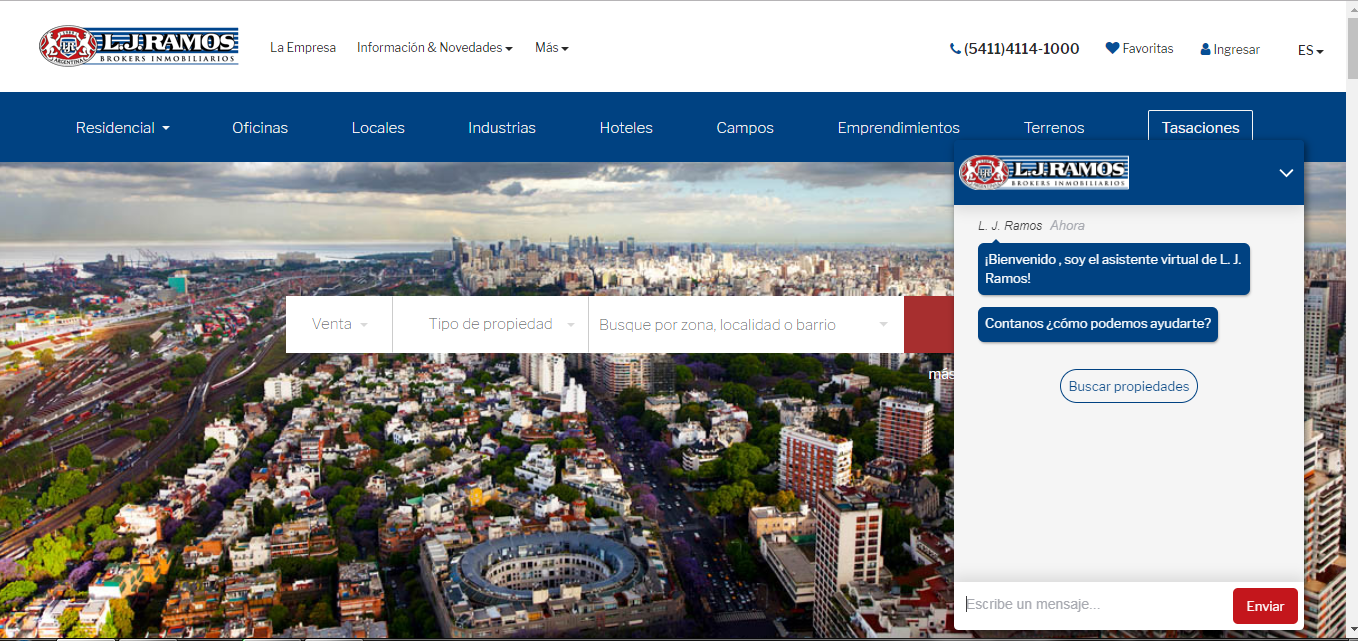Open the ES language selector
The image size is (1358, 641).
pyautogui.click(x=1310, y=50)
